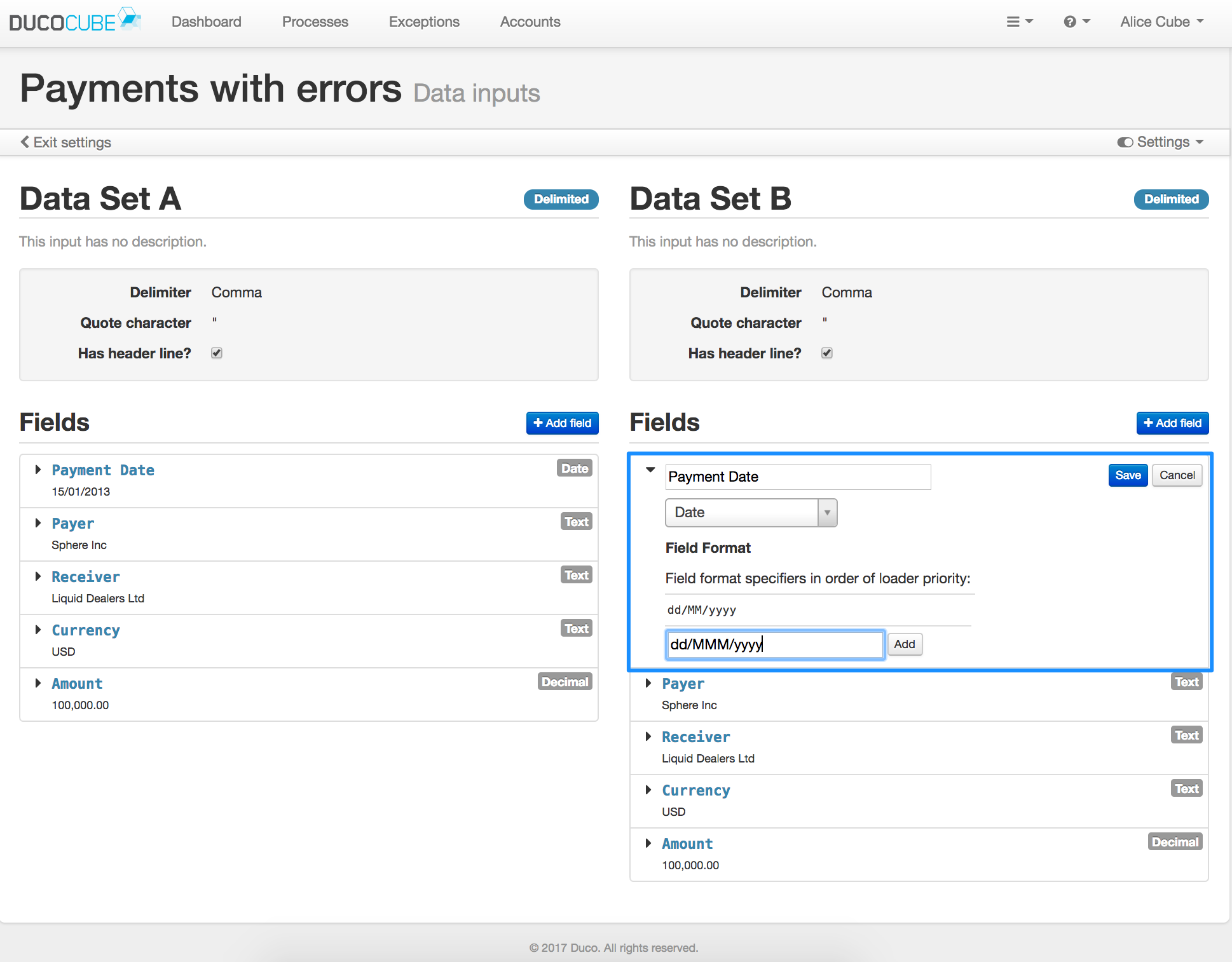Viewport: 1232px width, 962px height.
Task: Open the Alice Cube account menu
Action: (x=1160, y=21)
